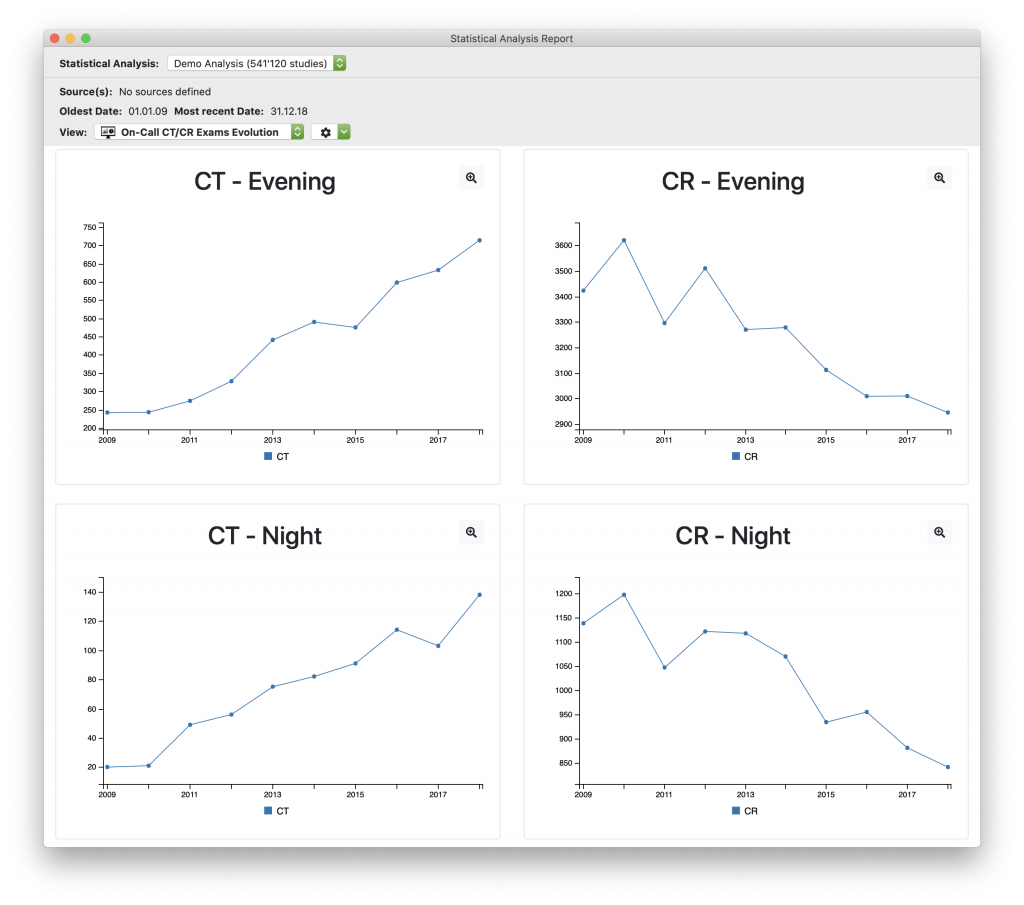Viewport: 1024px width, 905px height.
Task: Click the 2013 x-axis label in CT - Evening
Action: click(x=272, y=440)
